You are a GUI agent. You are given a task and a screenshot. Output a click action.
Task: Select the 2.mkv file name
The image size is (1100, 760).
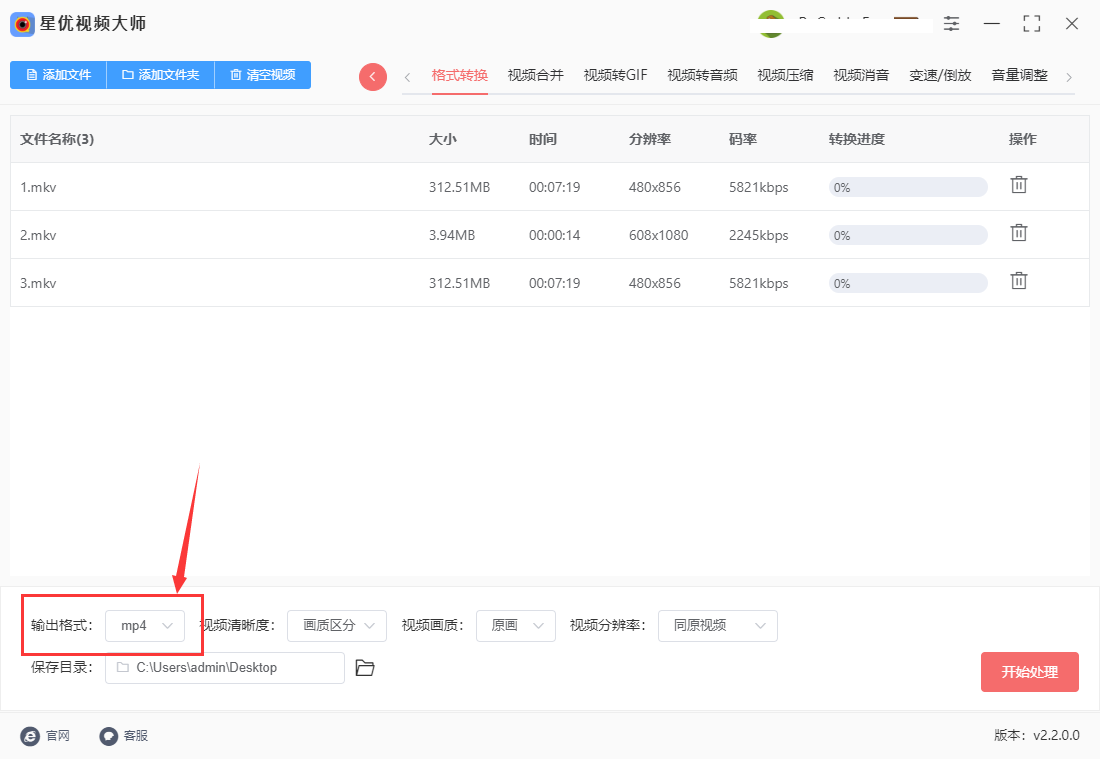38,235
